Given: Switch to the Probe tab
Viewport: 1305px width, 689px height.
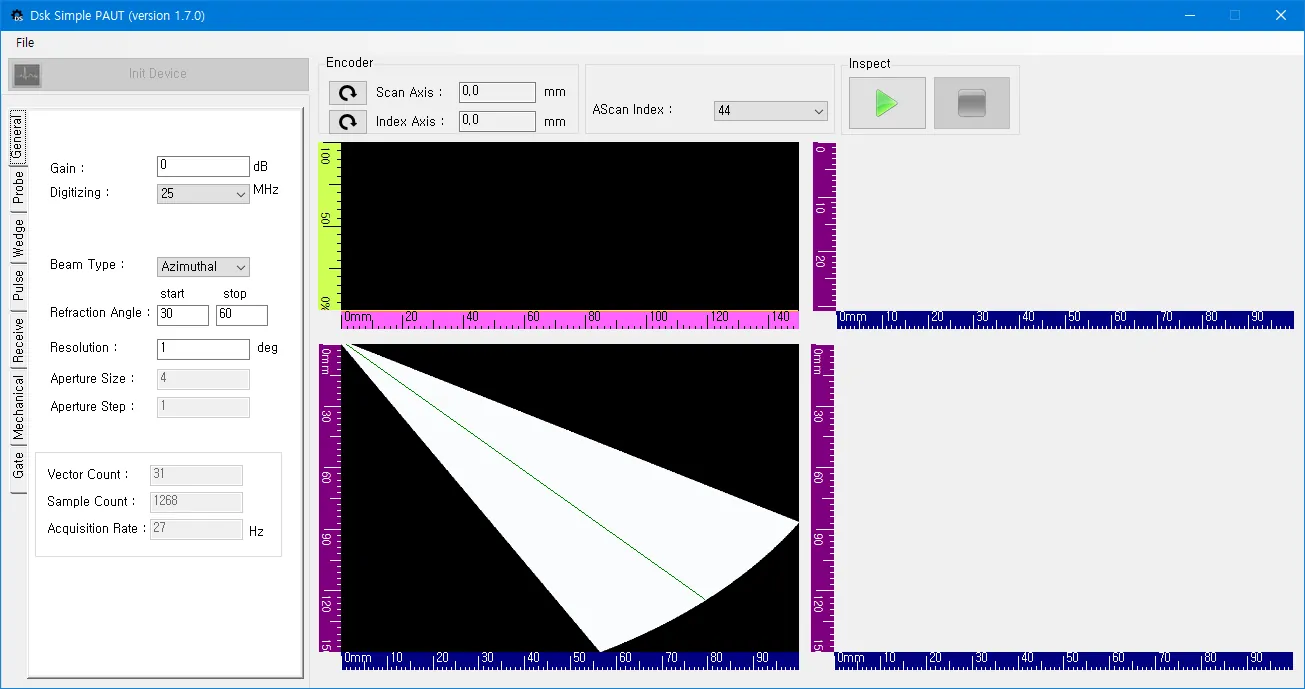Looking at the screenshot, I should point(18,187).
